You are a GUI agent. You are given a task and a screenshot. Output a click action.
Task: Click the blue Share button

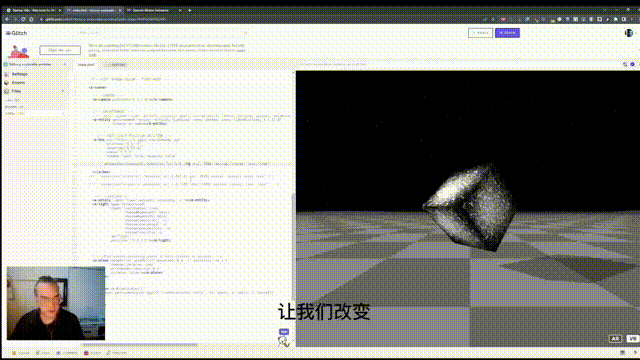(507, 33)
